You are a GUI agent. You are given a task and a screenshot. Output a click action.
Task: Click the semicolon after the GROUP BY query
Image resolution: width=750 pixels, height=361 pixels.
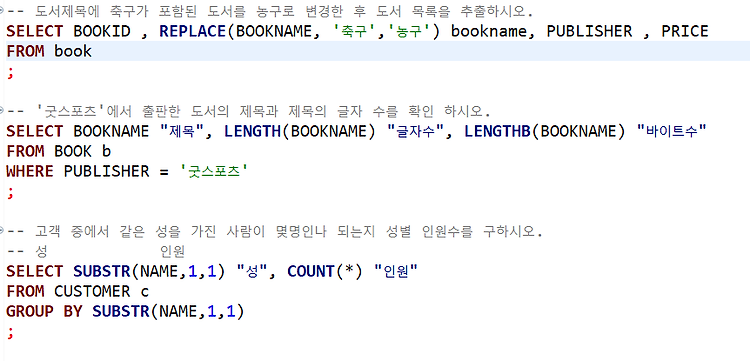(x=11, y=332)
